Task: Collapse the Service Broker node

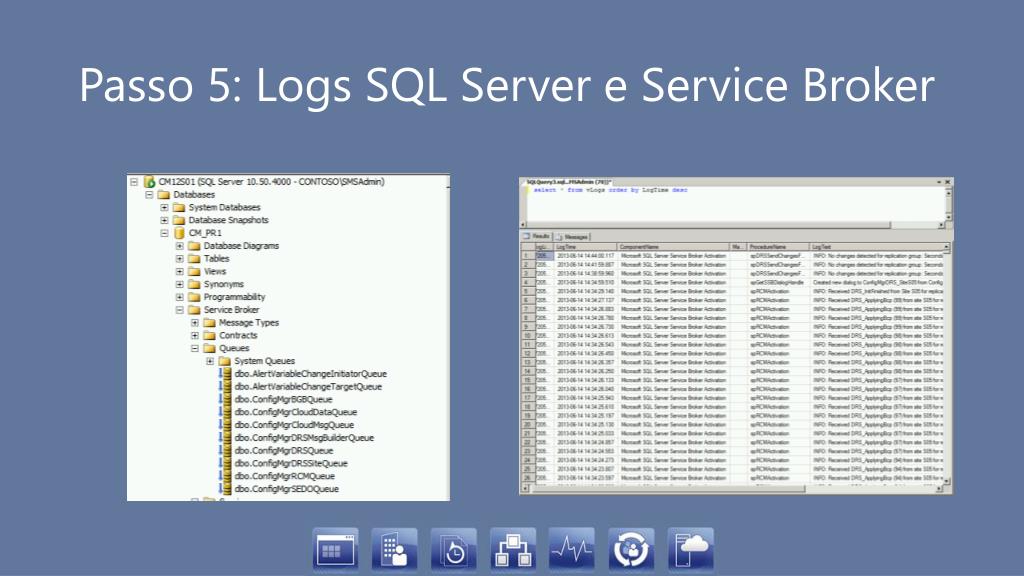Action: (x=180, y=310)
